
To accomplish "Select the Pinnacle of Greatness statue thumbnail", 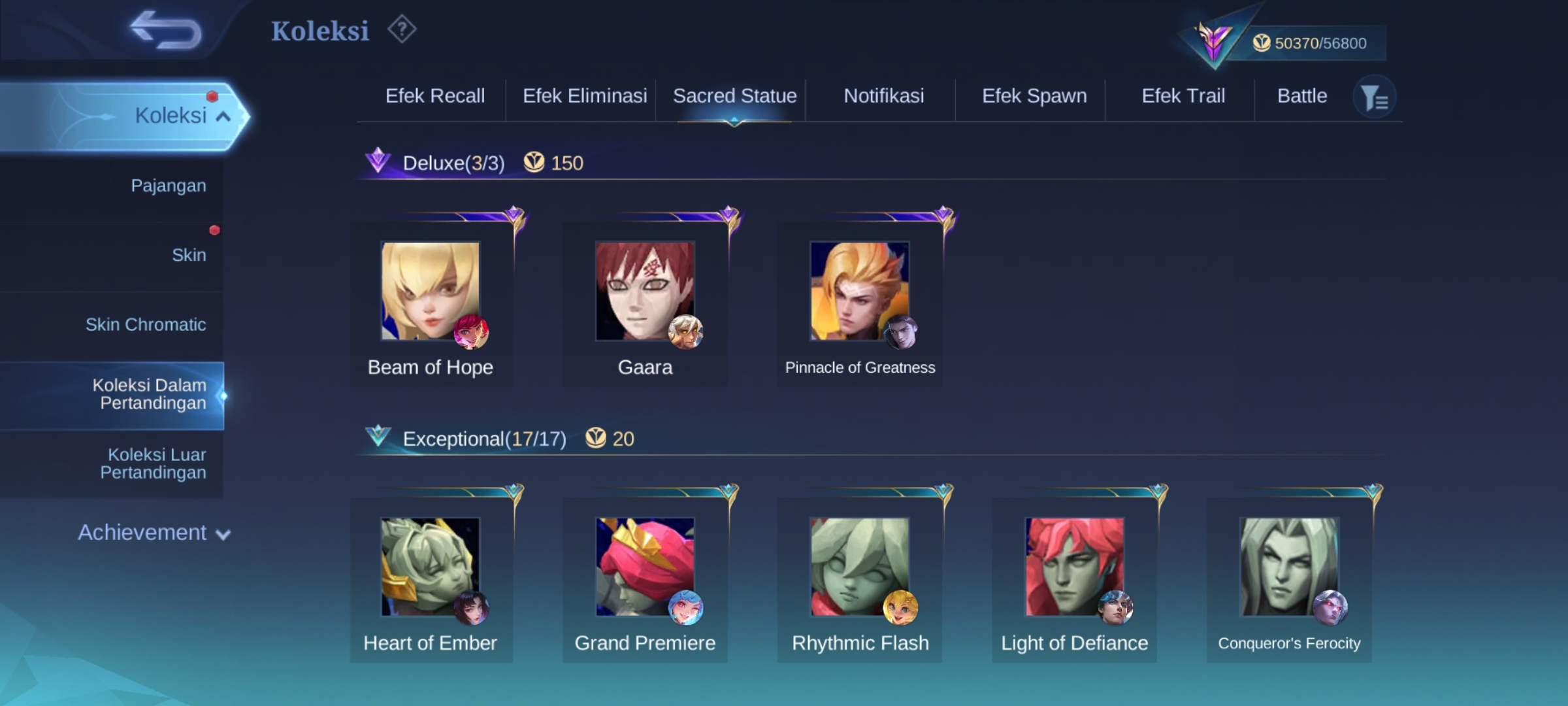I will click(859, 291).
